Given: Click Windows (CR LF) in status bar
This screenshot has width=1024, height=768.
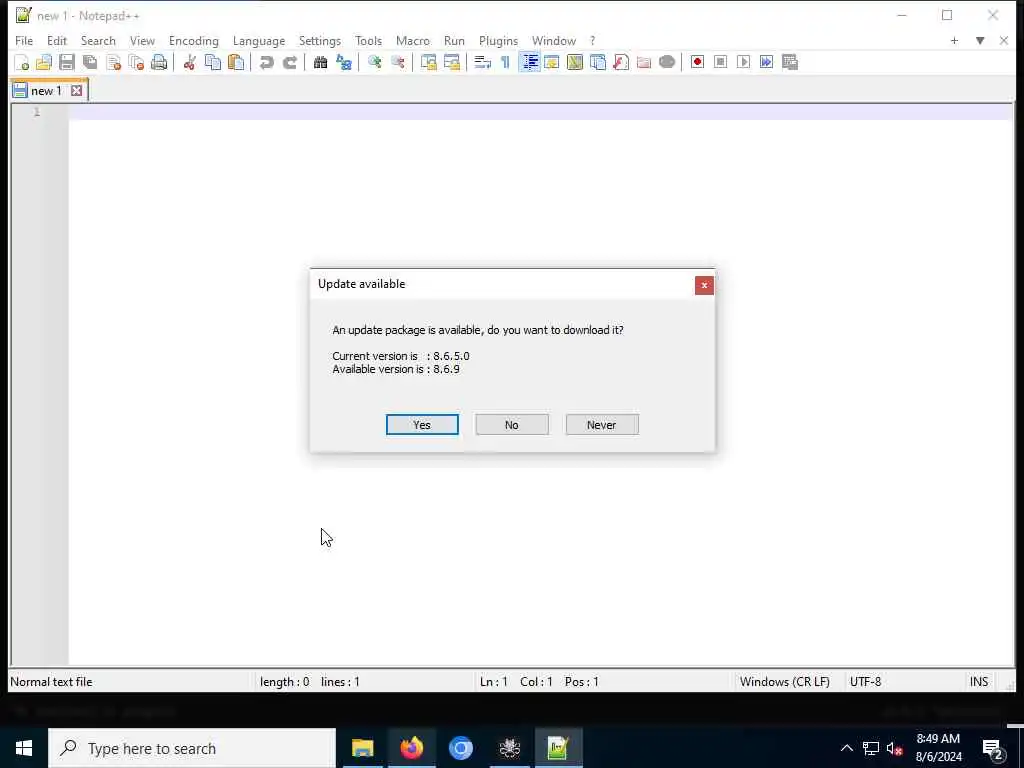Looking at the screenshot, I should point(784,682).
